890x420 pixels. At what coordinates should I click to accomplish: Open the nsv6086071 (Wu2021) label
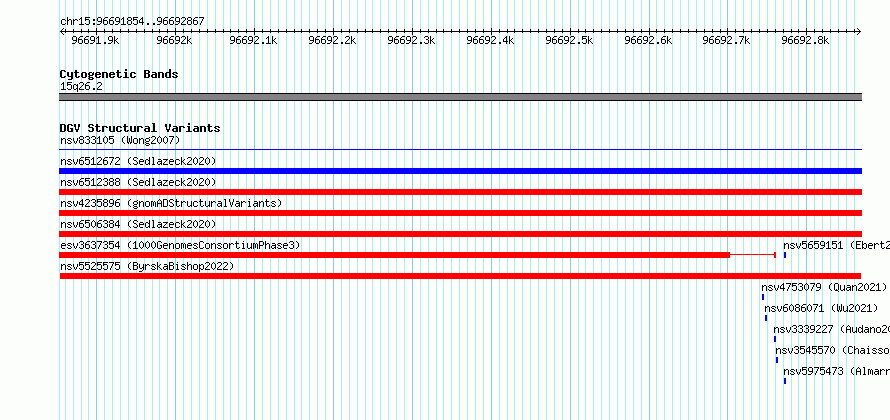821,308
